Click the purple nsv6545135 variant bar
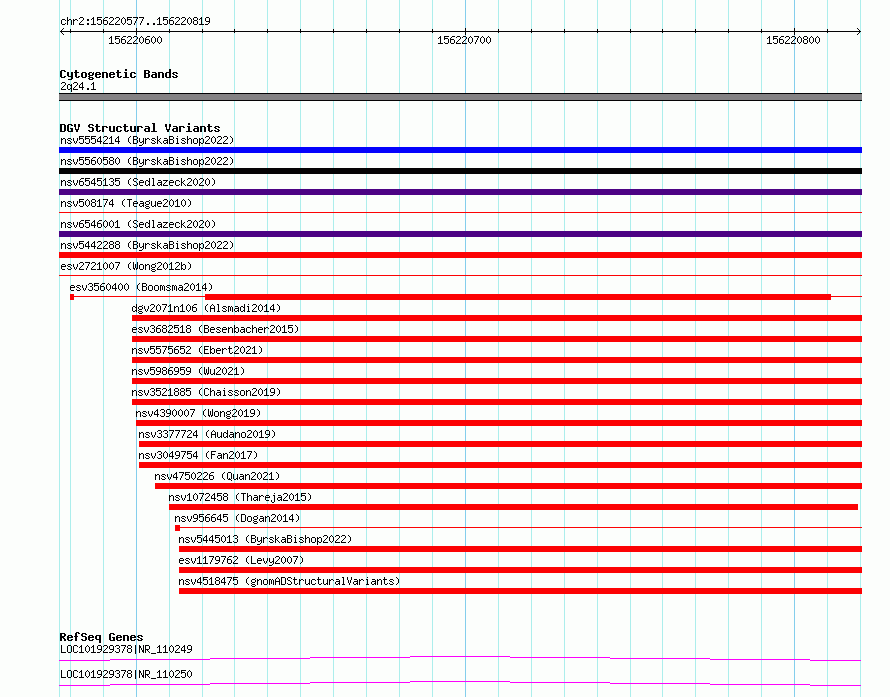Image resolution: width=890 pixels, height=697 pixels. coord(460,192)
